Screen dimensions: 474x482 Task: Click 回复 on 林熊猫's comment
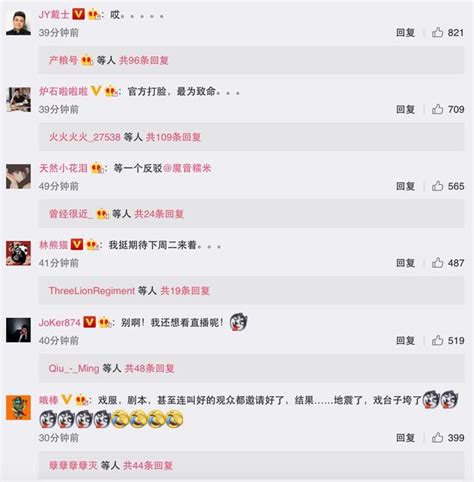pos(405,263)
